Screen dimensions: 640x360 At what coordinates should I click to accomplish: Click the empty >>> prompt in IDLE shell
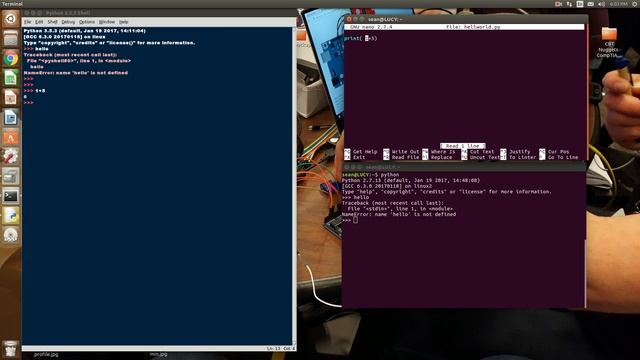[28, 102]
